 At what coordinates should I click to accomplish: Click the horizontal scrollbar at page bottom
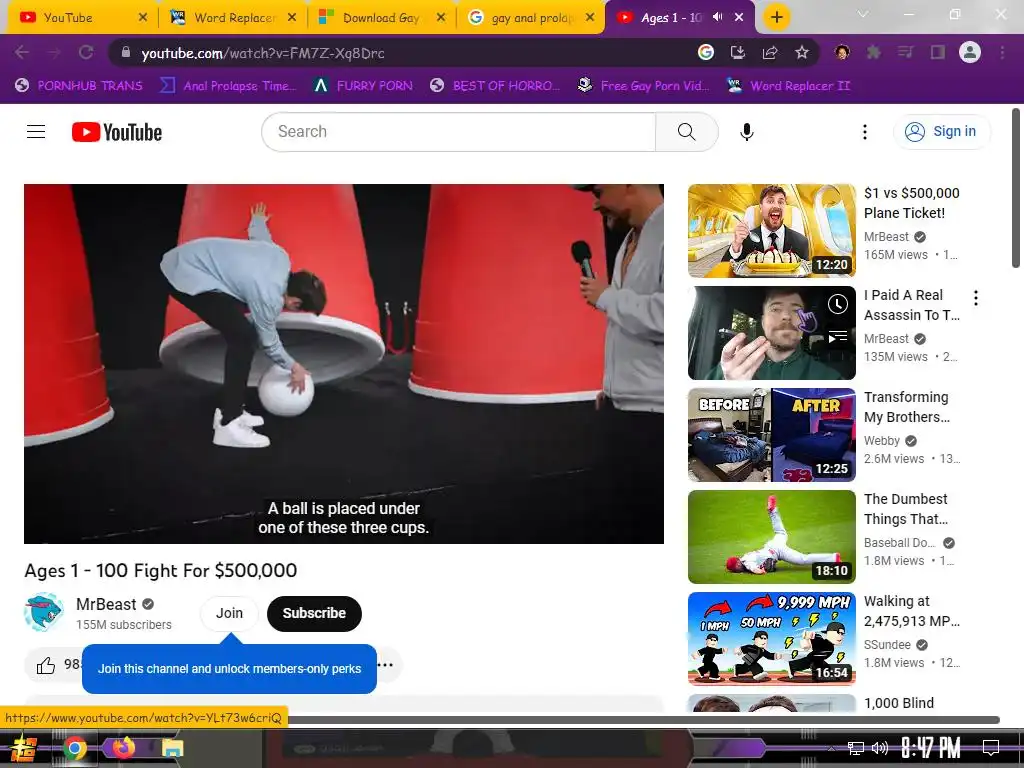[x=643, y=720]
